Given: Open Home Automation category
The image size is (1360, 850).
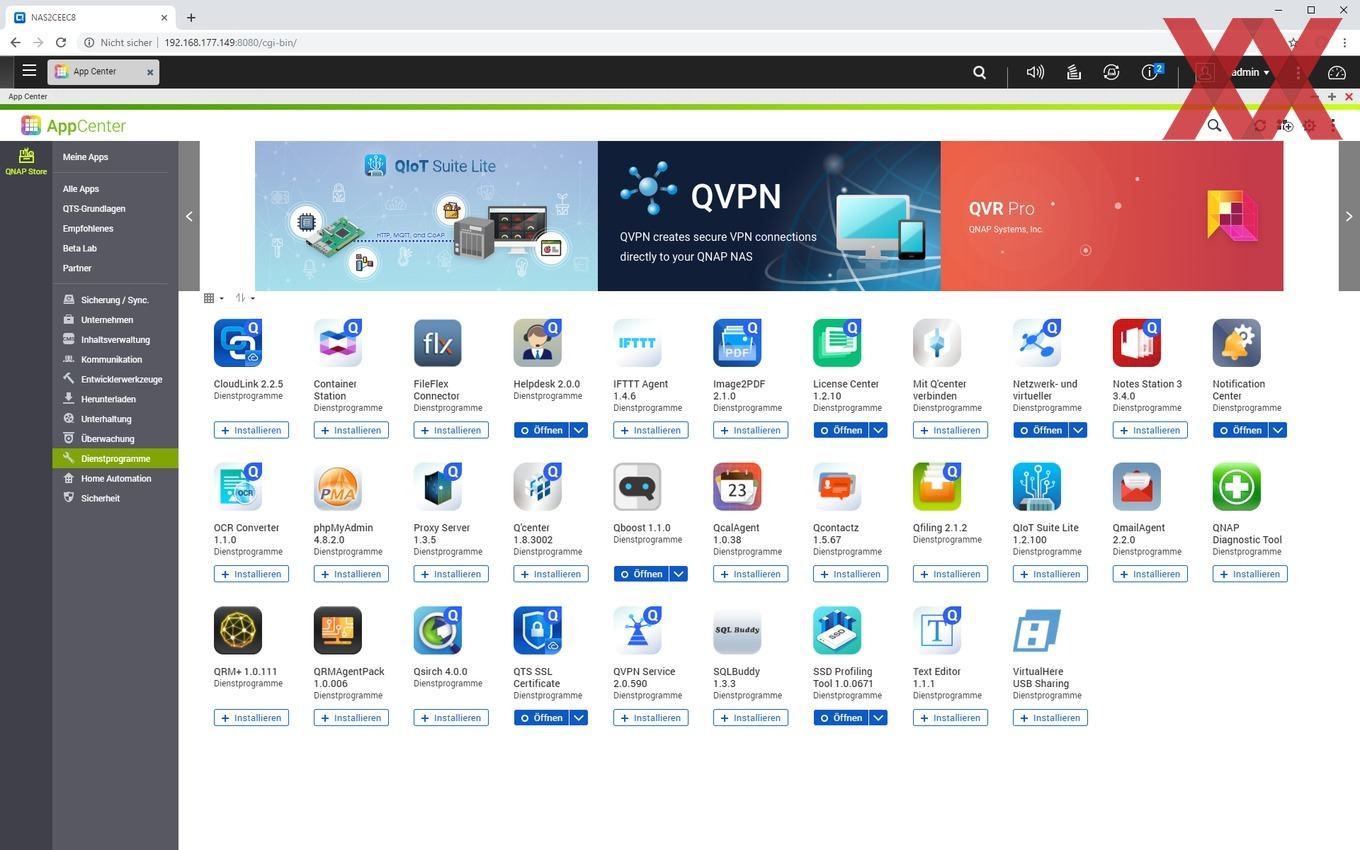Looking at the screenshot, I should point(115,478).
